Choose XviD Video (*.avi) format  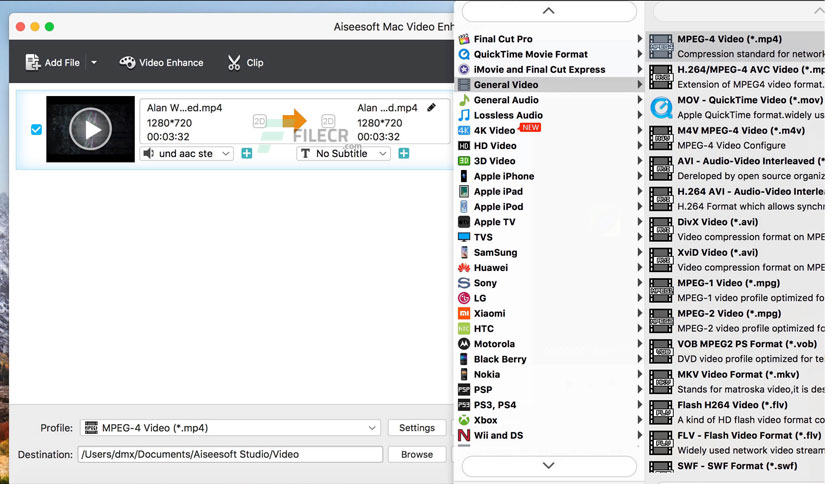[736, 260]
